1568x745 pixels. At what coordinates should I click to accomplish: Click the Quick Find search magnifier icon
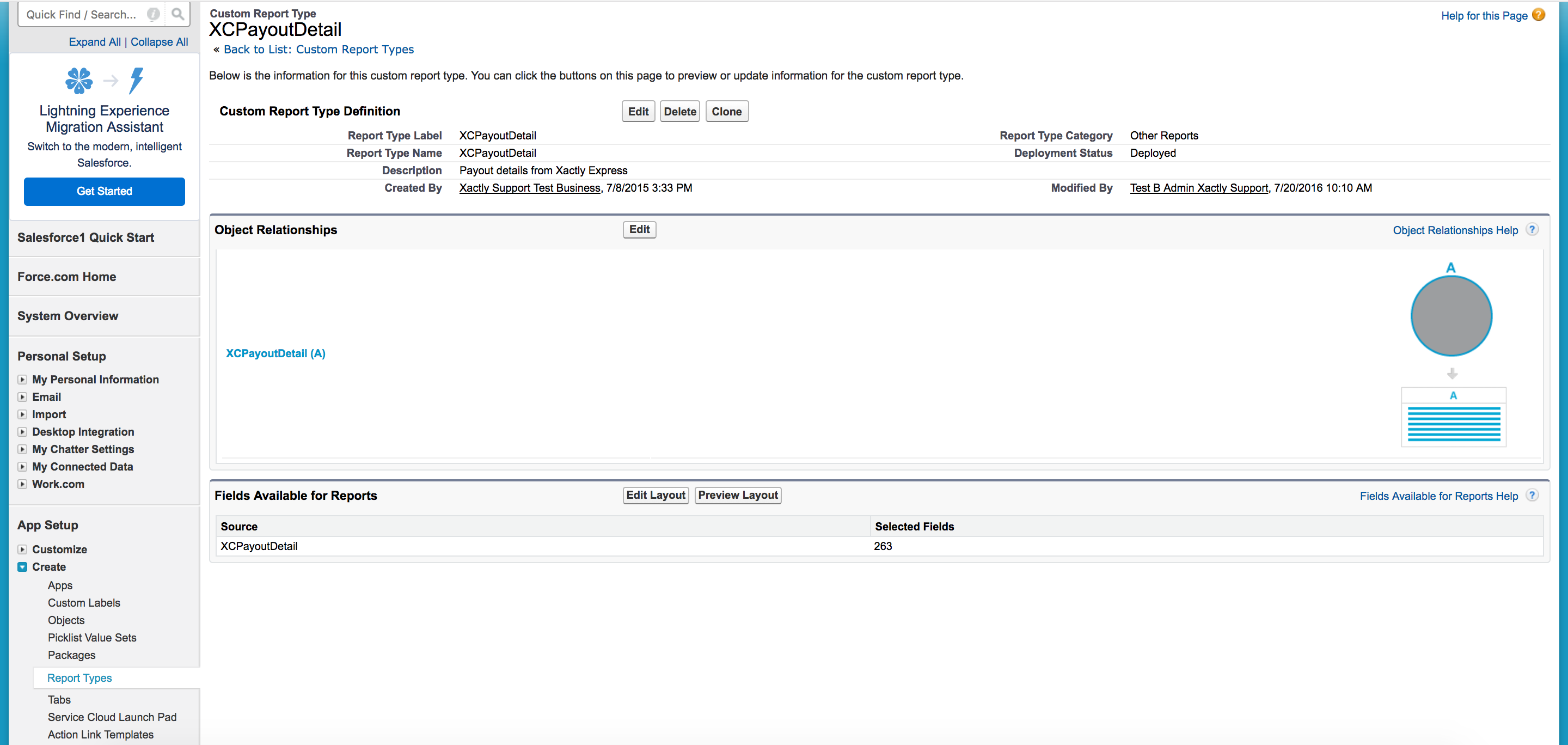(x=177, y=14)
